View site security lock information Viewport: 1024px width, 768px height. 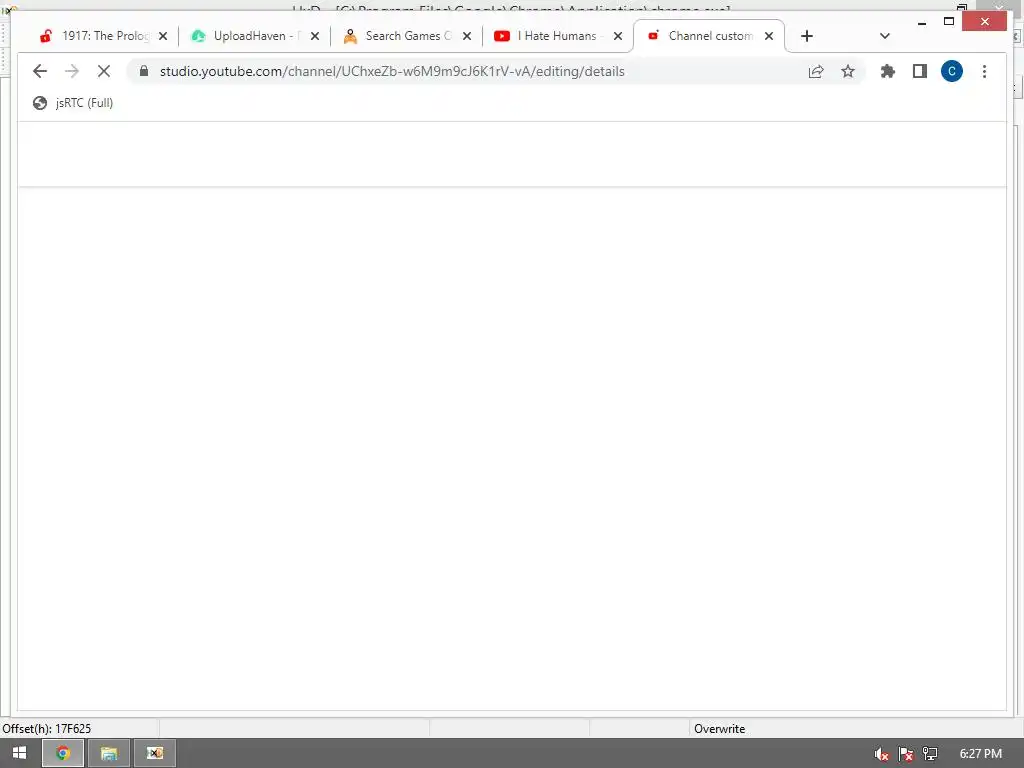[144, 71]
